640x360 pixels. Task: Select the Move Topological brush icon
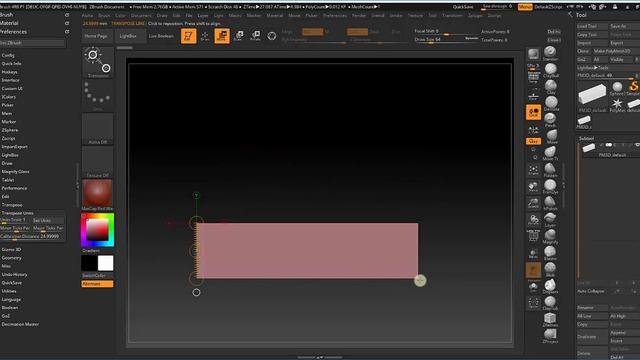(x=550, y=153)
